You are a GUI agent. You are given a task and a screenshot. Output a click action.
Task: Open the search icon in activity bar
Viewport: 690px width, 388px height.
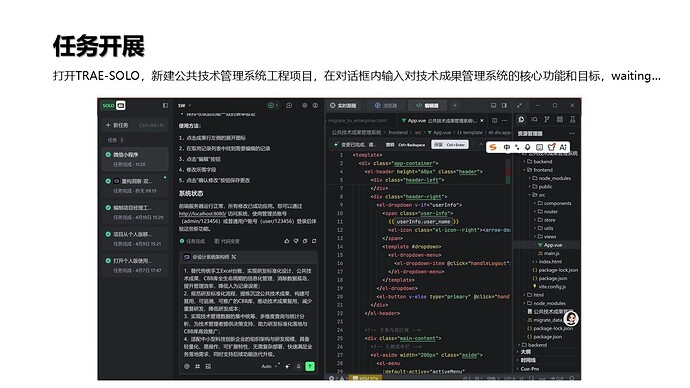coord(534,119)
